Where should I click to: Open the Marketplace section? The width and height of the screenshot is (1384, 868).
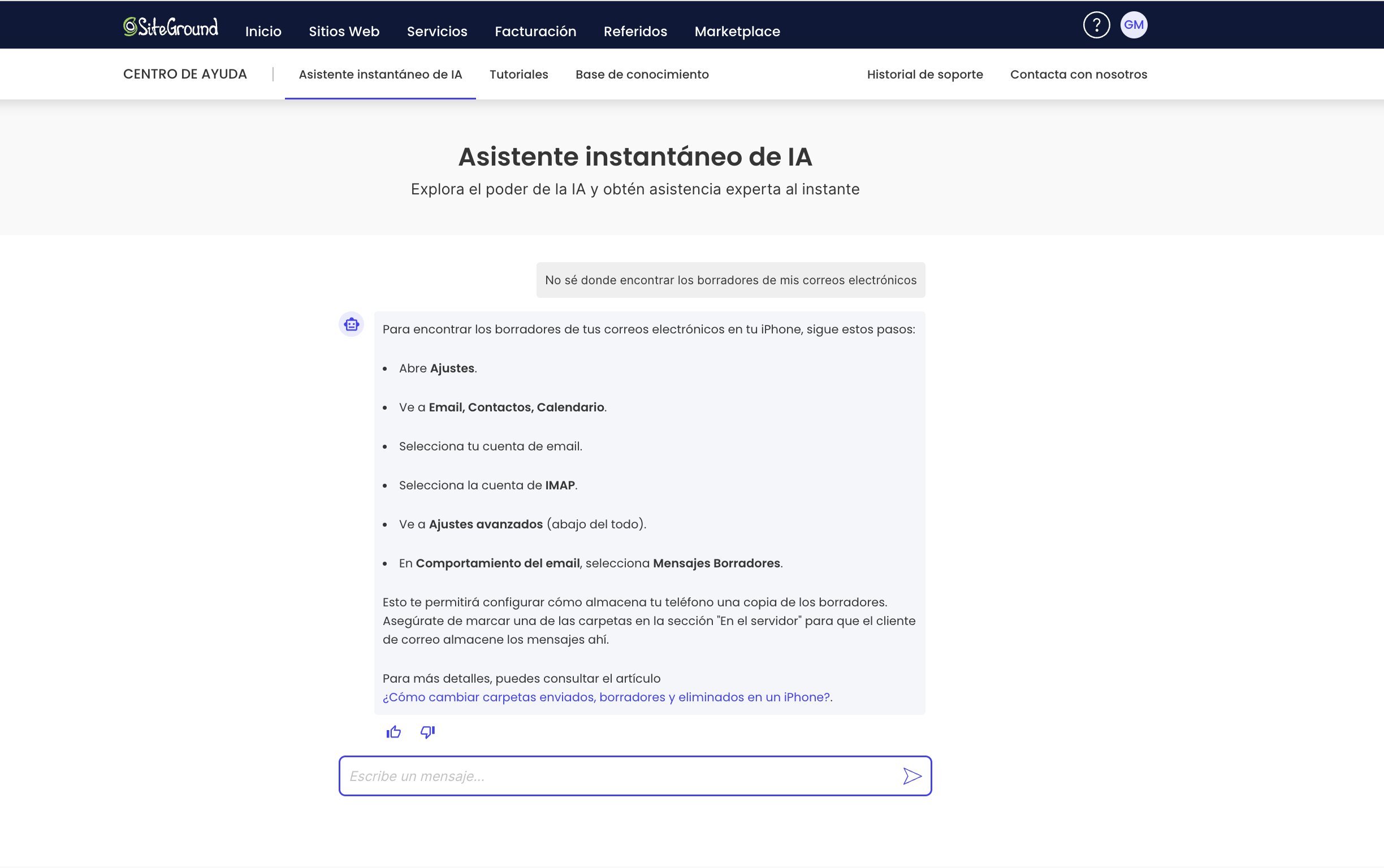[x=737, y=31]
